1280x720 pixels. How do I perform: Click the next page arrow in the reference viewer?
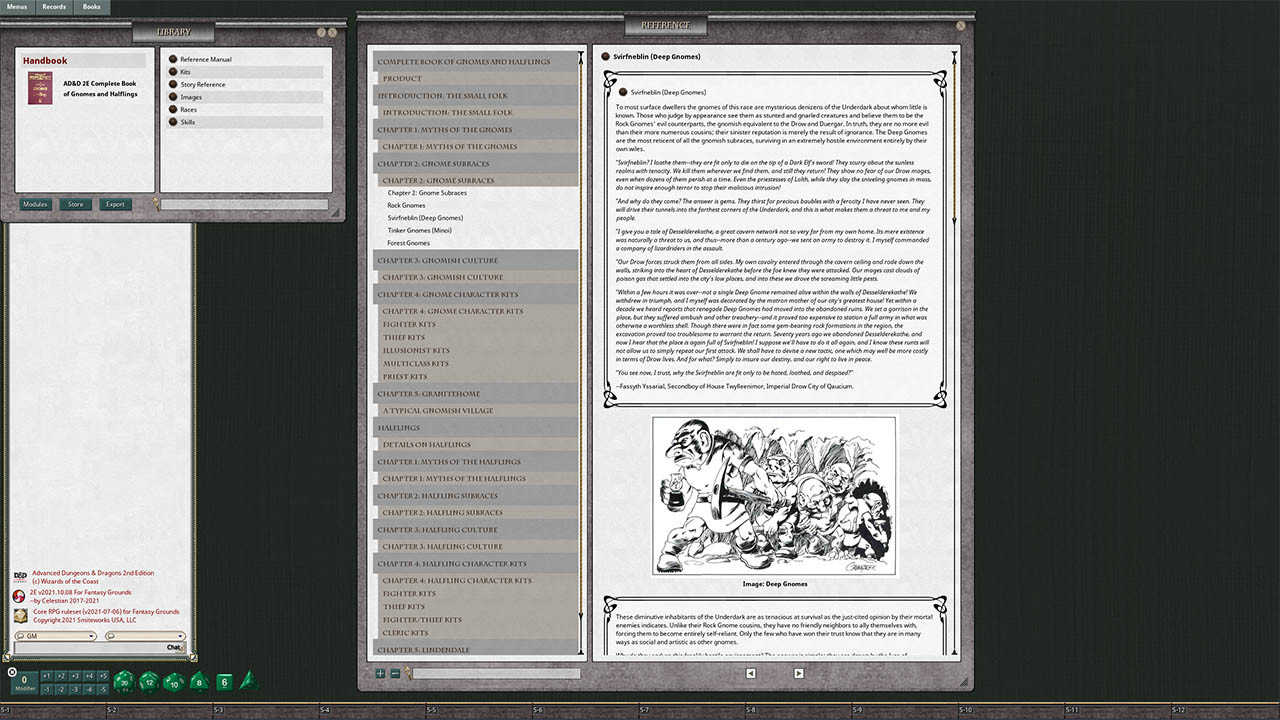[x=798, y=673]
